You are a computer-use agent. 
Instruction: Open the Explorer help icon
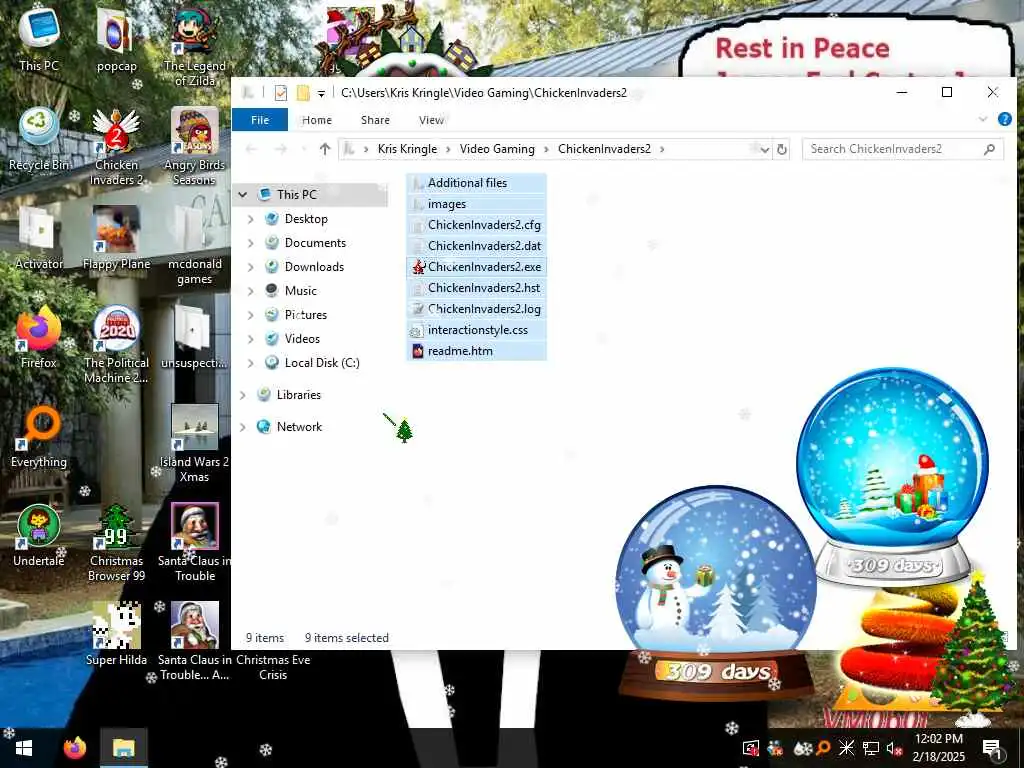pyautogui.click(x=1004, y=120)
